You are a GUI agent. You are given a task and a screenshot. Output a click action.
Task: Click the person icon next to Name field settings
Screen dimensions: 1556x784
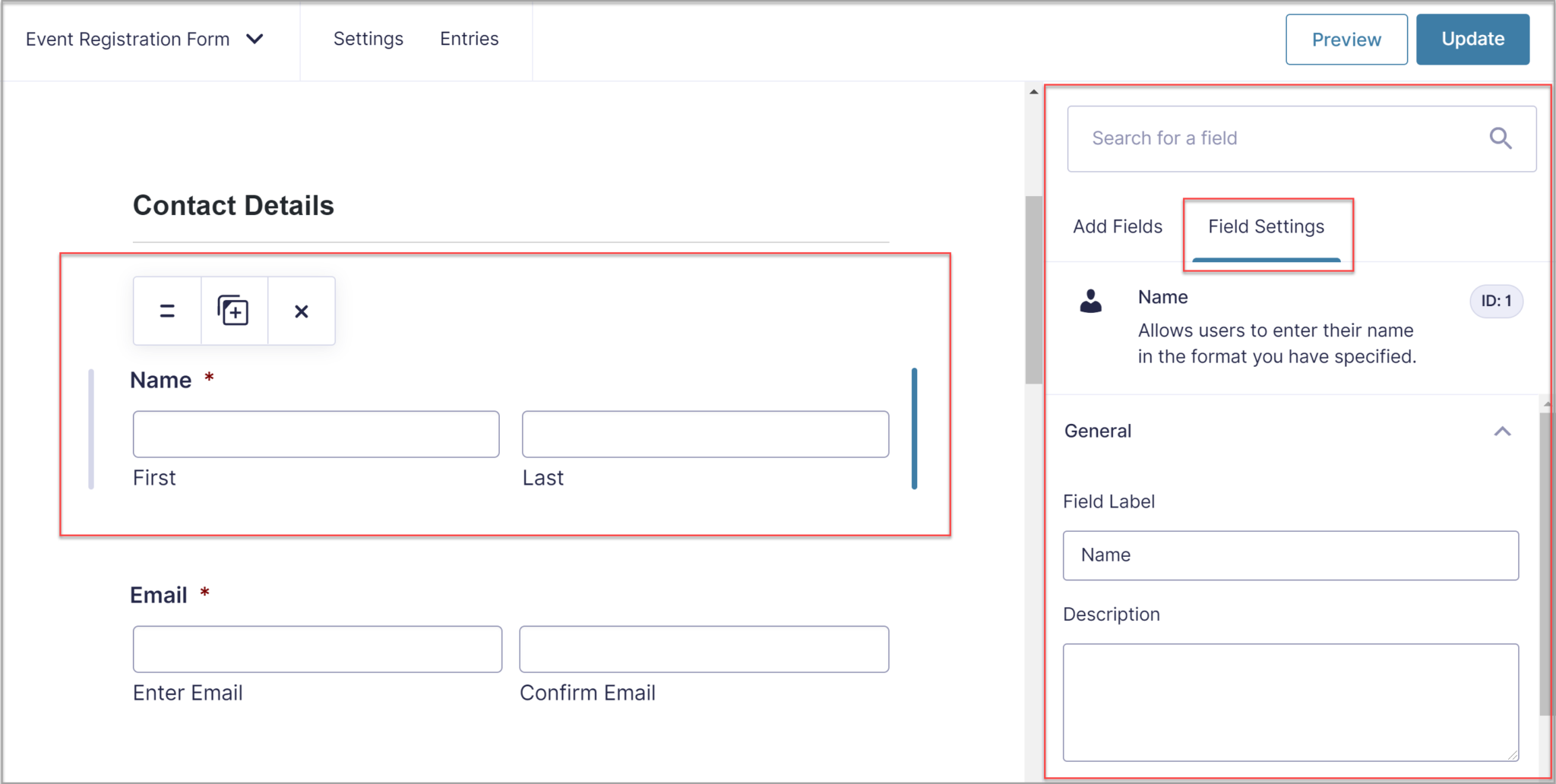(x=1092, y=302)
